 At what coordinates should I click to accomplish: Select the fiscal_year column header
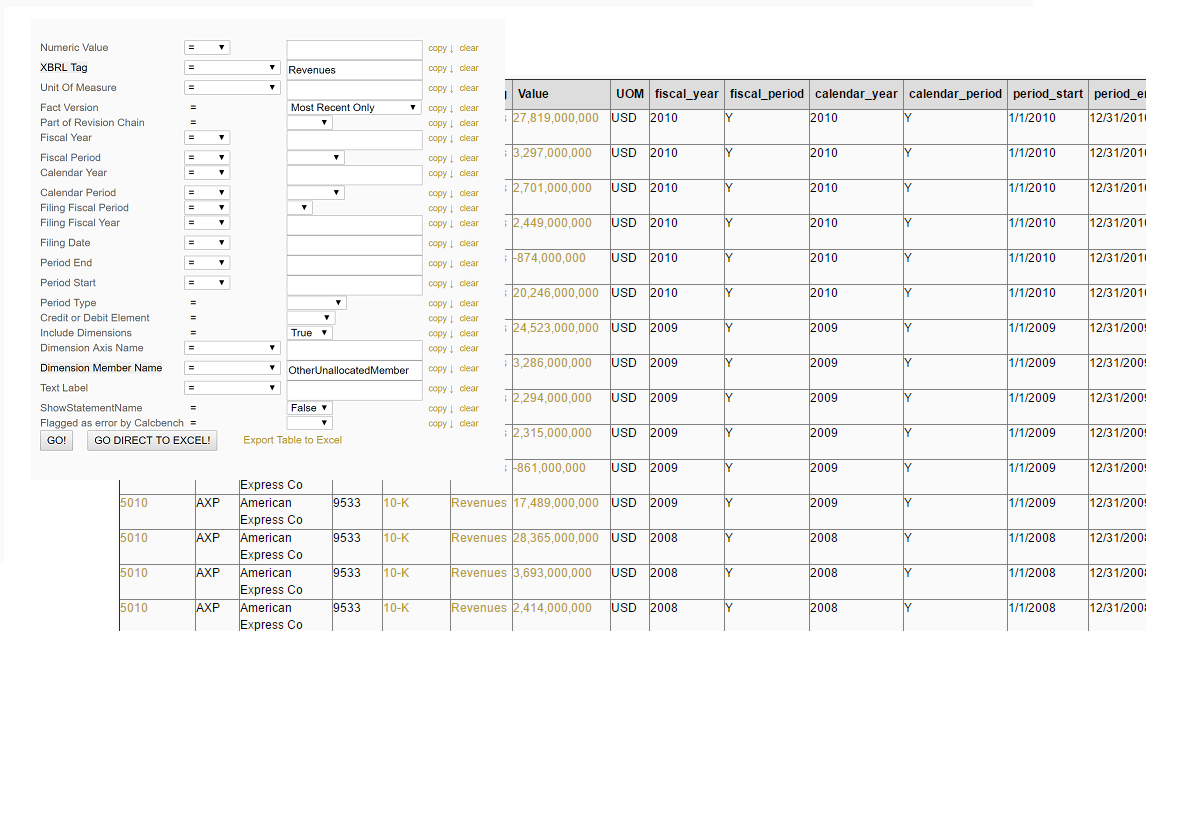[x=686, y=94]
